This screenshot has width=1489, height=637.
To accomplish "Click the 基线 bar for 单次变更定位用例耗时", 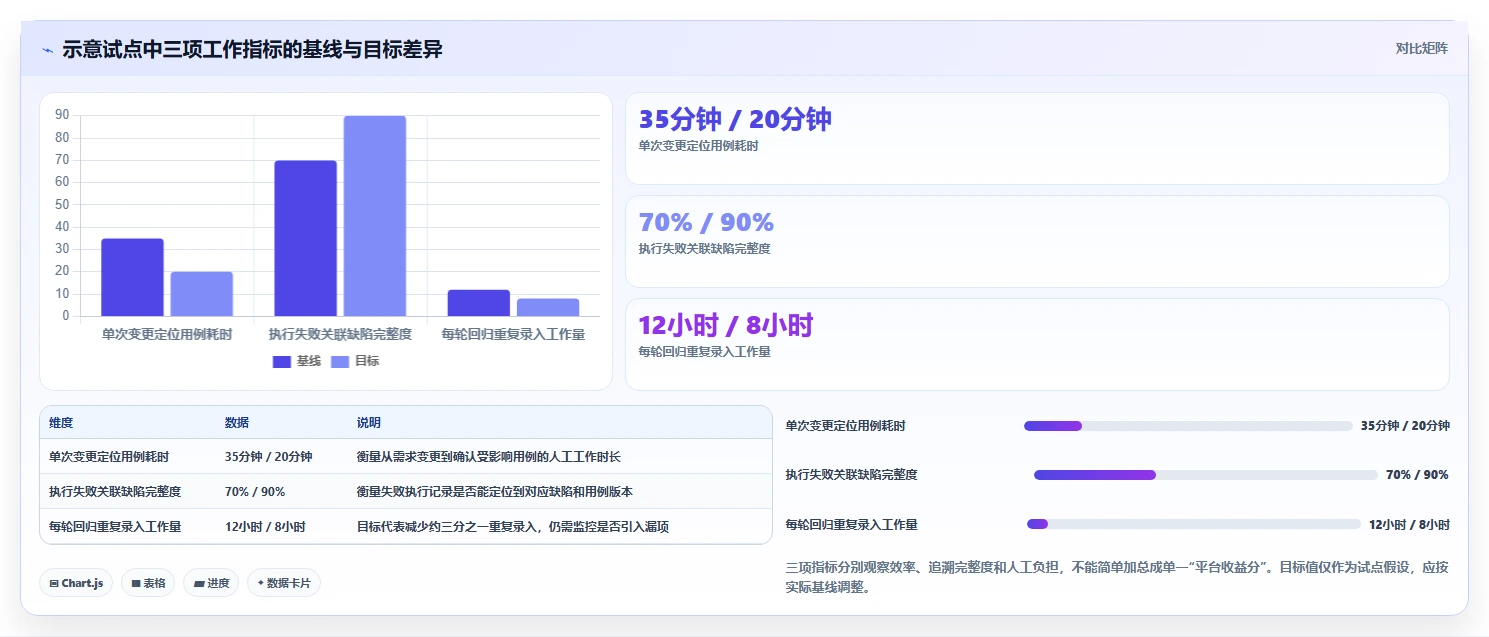I will click(x=132, y=277).
